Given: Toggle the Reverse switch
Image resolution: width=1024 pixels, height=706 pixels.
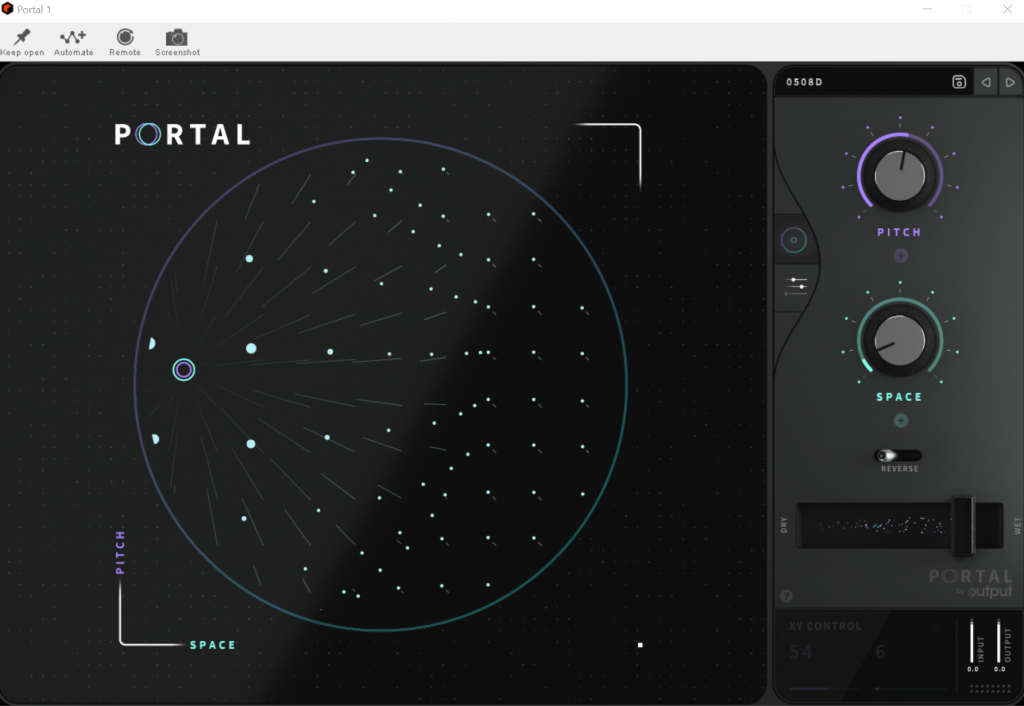Looking at the screenshot, I should coord(898,456).
